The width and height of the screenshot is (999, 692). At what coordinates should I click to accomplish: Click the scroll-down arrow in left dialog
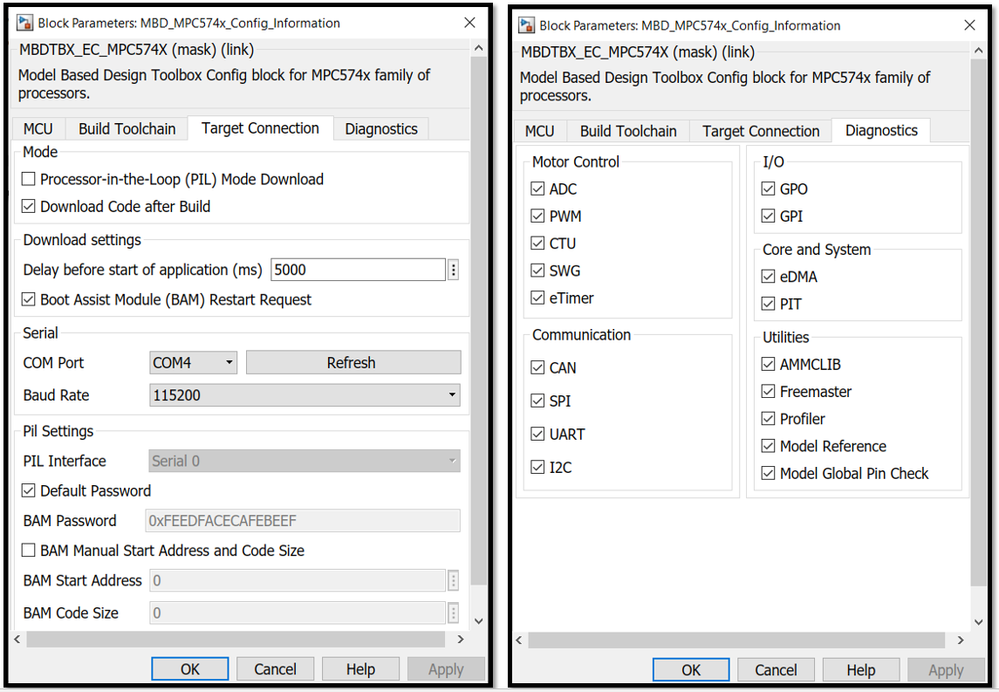pyautogui.click(x=477, y=621)
